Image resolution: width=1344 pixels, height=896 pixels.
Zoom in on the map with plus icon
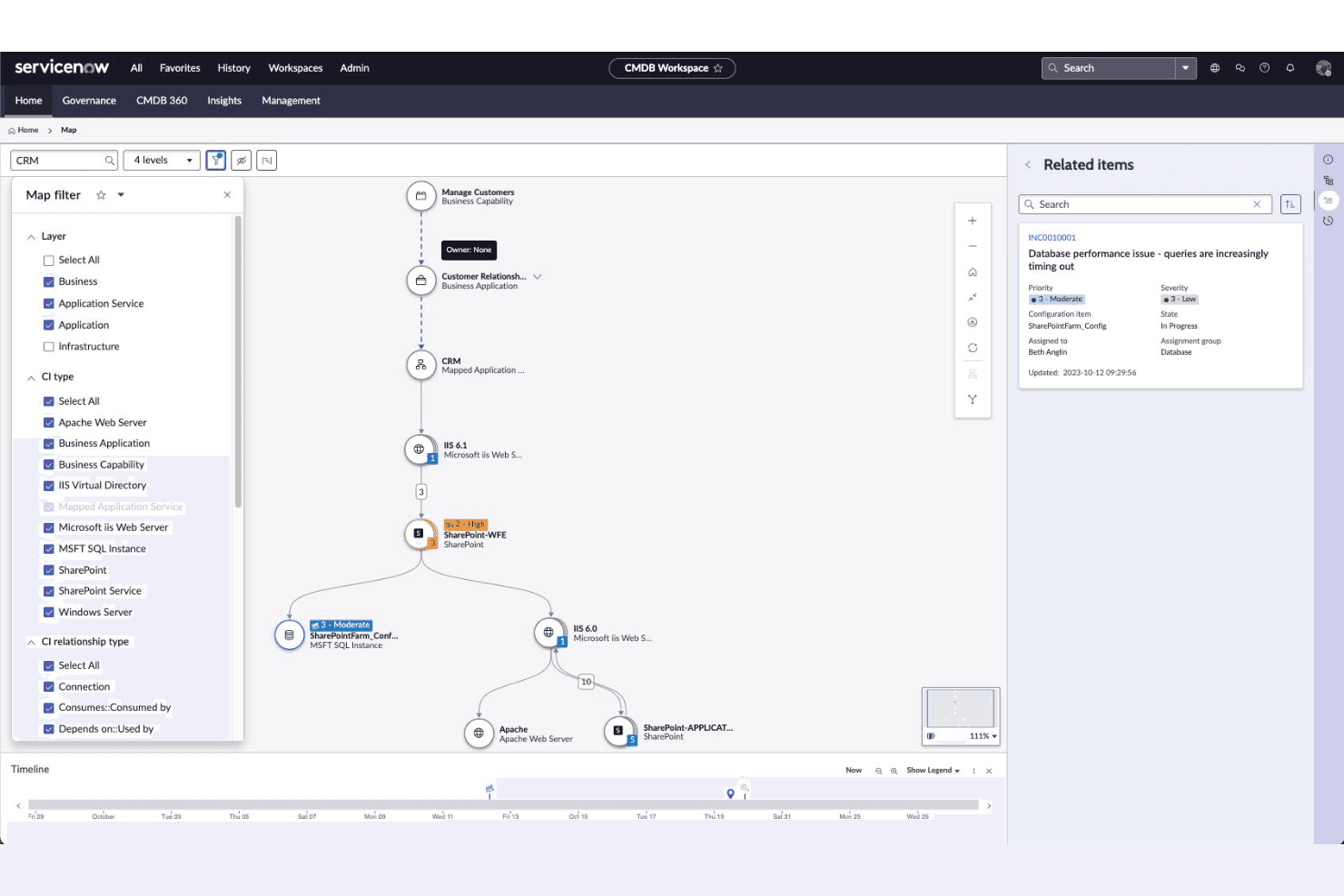(x=973, y=221)
